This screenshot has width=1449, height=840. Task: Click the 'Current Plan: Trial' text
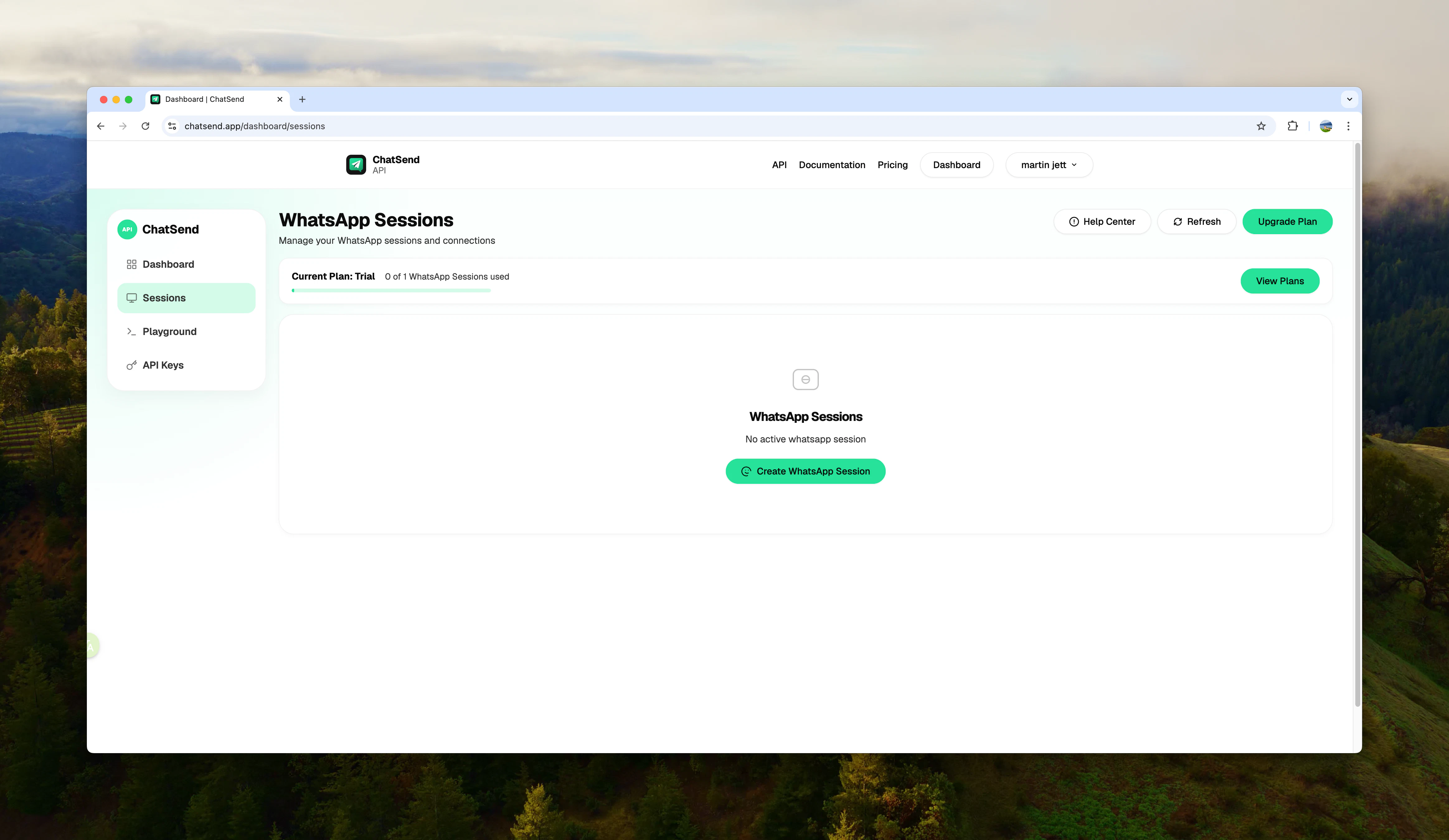tap(333, 276)
